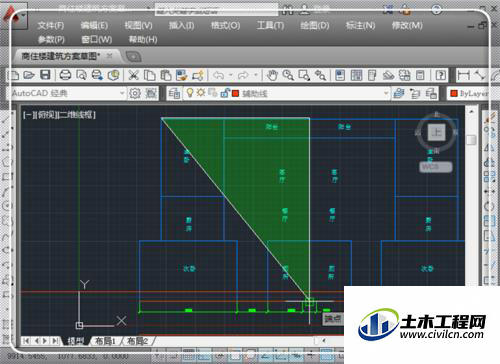Viewport: 500px width, 364px height.
Task: Click the Linear dimension icon
Action: tap(463, 75)
